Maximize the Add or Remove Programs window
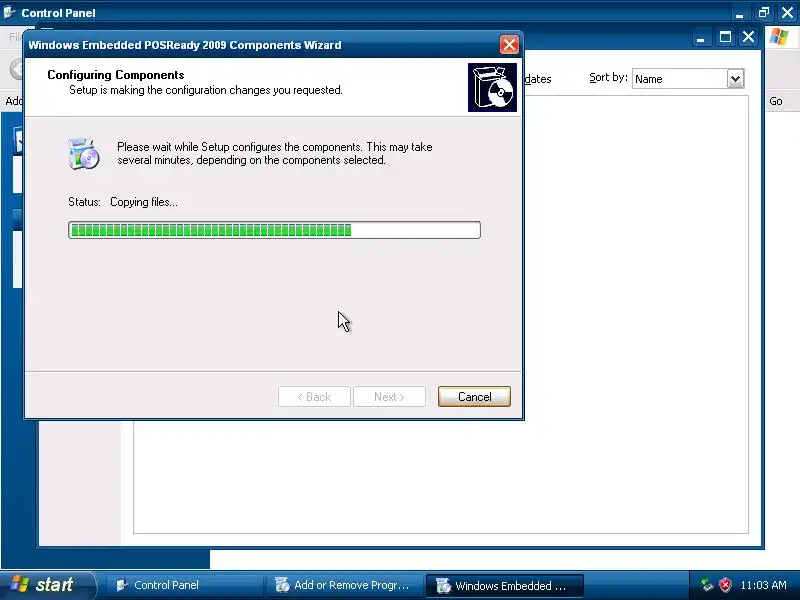 click(x=725, y=37)
